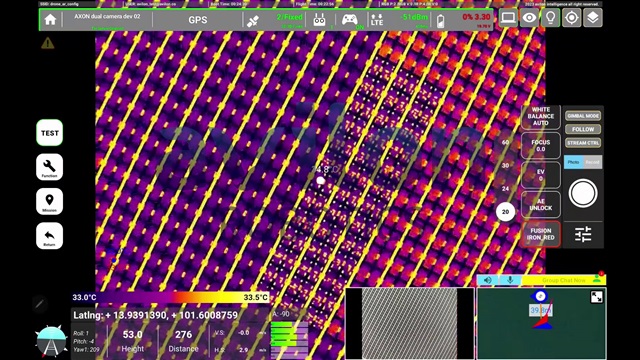The image size is (640, 360).
Task: Open the Mission pin menu
Action: (x=49, y=202)
